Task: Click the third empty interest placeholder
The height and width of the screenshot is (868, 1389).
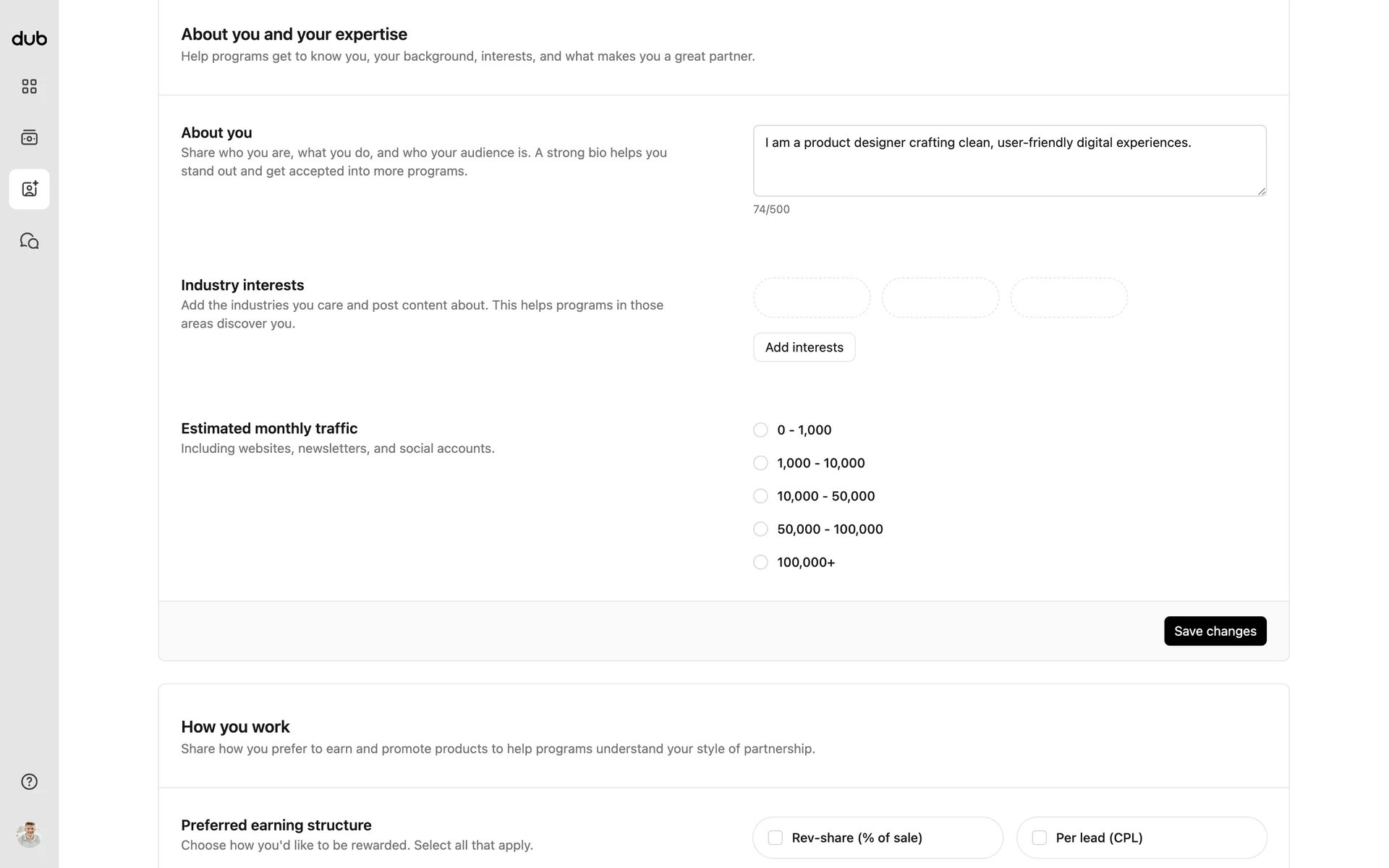Action: [1069, 297]
